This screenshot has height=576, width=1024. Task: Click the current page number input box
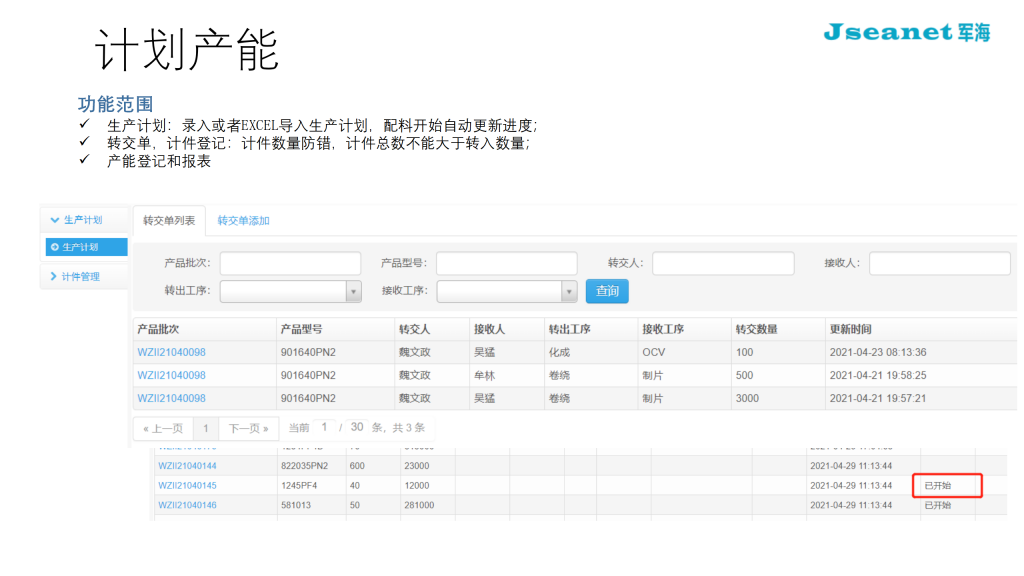pos(324,427)
